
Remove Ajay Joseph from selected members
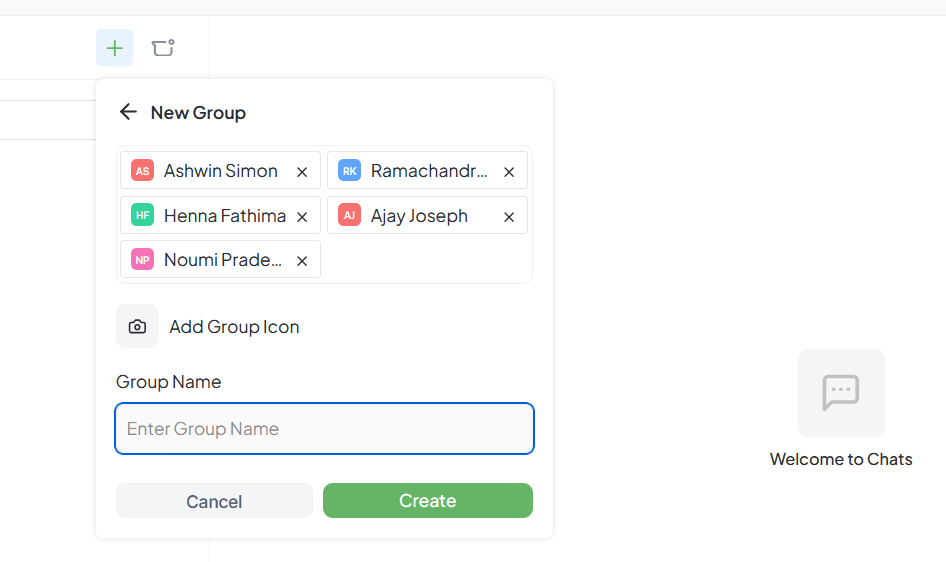509,217
